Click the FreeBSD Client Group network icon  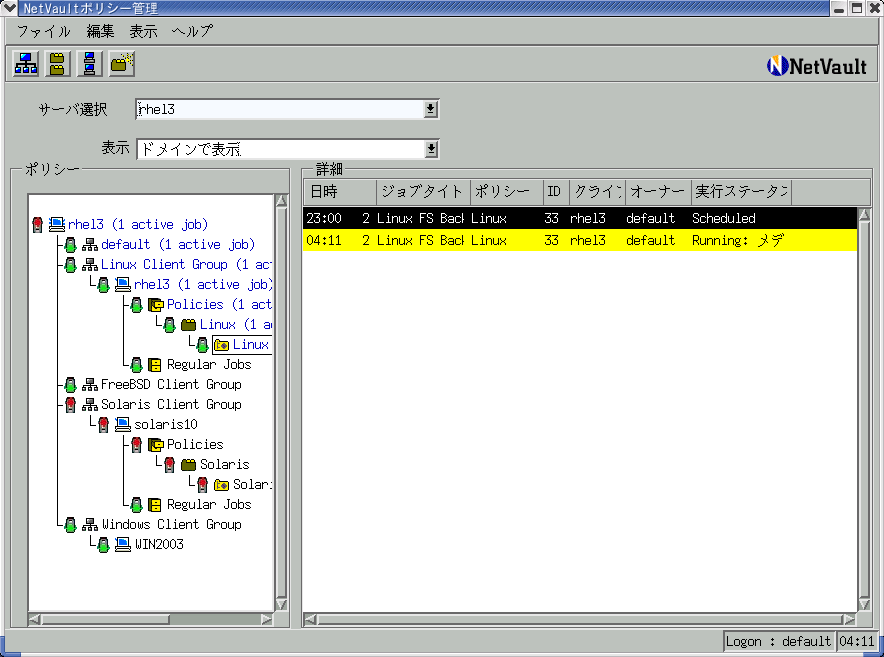[x=90, y=385]
